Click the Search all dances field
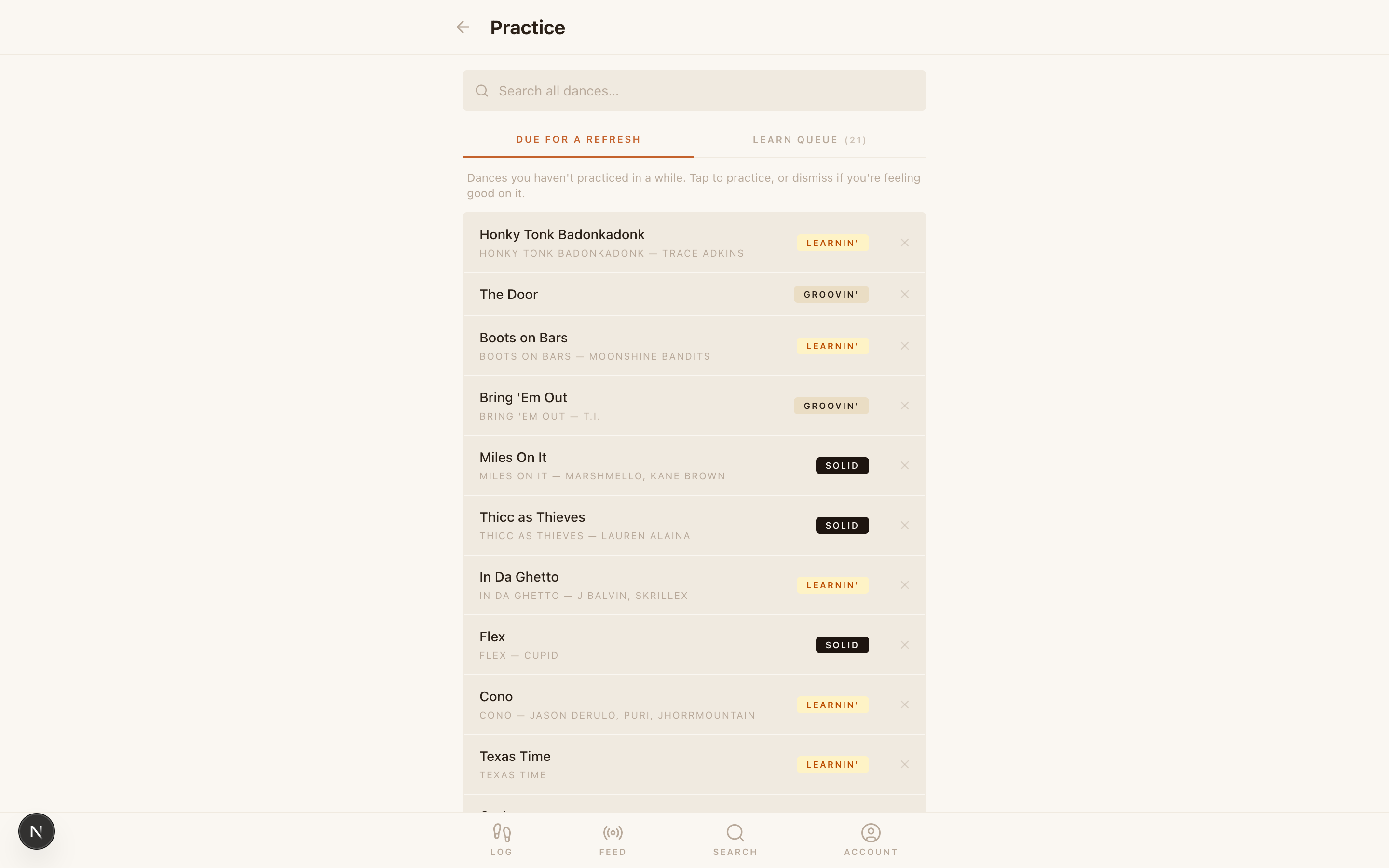Screen dimensions: 1389x868 pyautogui.click(x=694, y=91)
